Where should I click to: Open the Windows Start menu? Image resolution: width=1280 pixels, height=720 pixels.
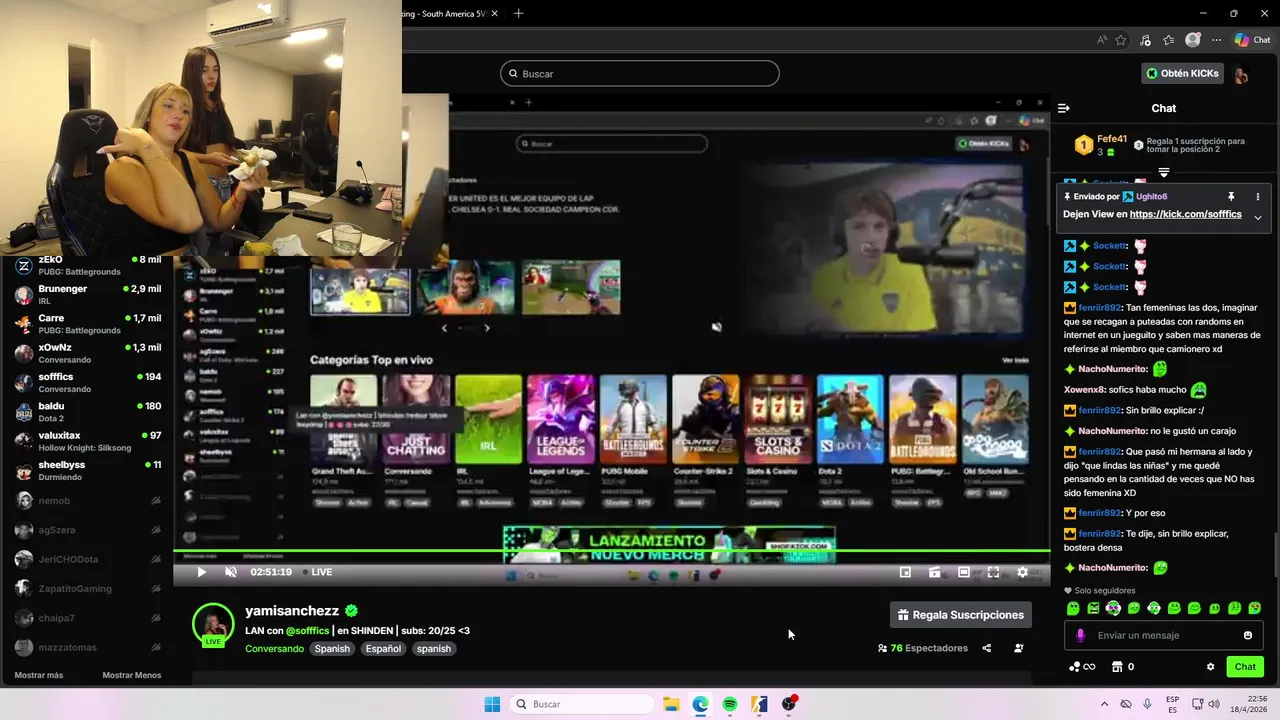[492, 704]
